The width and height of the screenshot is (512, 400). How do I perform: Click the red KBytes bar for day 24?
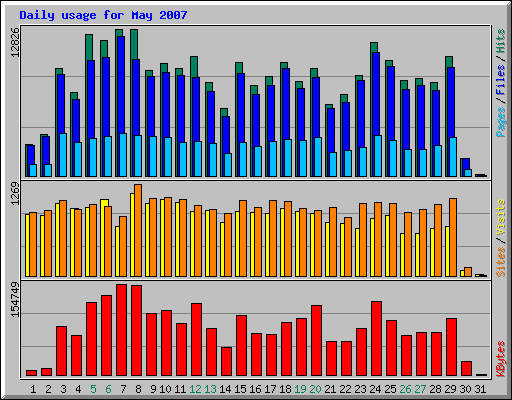376,339
